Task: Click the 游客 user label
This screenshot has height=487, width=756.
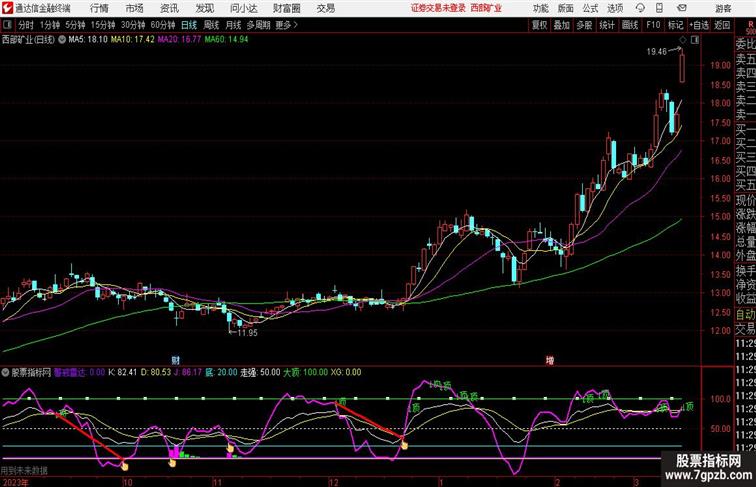Action: pos(723,8)
